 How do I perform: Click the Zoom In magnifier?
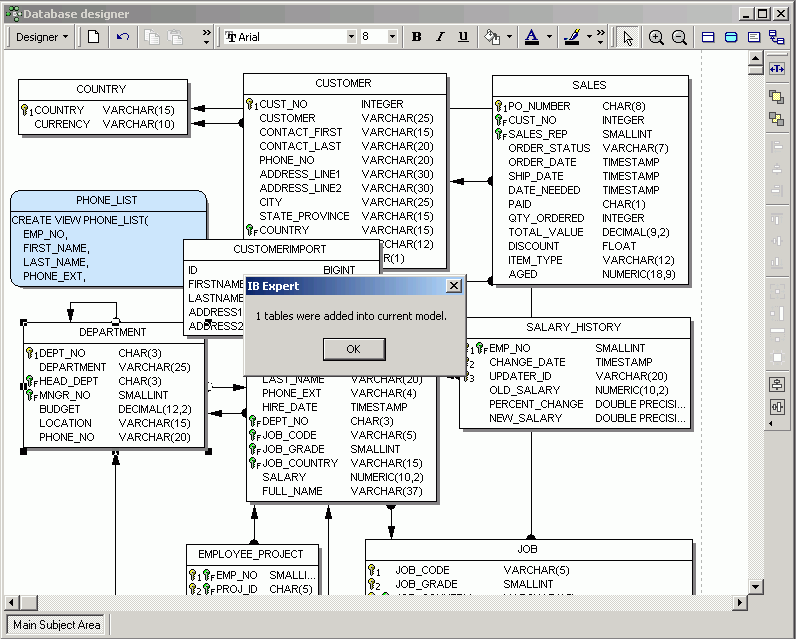point(655,37)
